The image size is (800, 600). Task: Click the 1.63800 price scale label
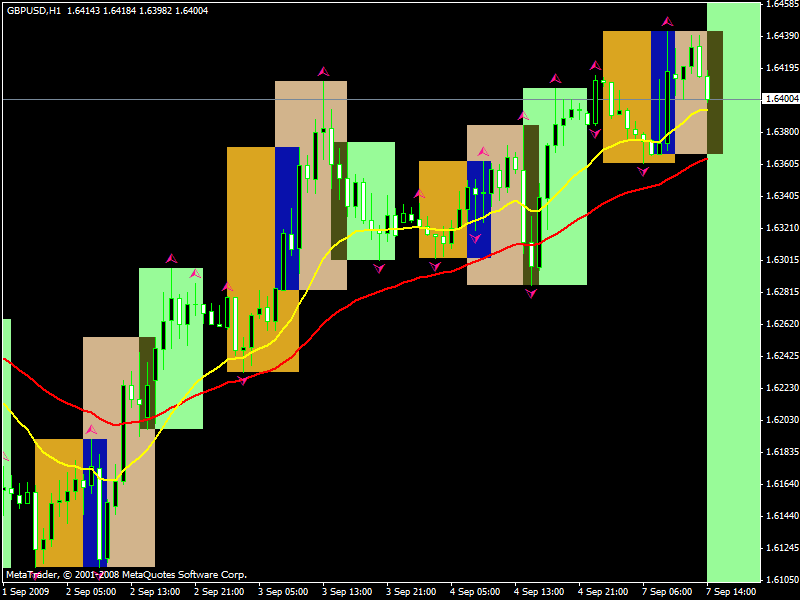coord(782,132)
